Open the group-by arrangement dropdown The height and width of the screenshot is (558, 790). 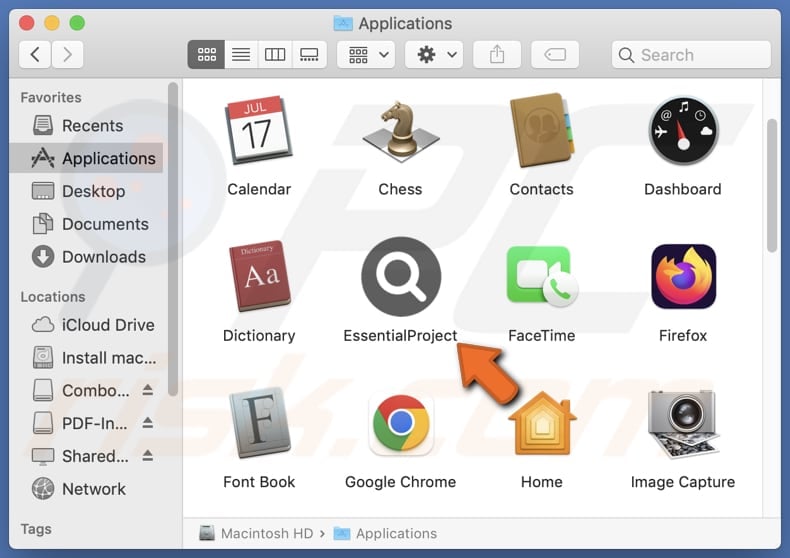click(x=366, y=54)
